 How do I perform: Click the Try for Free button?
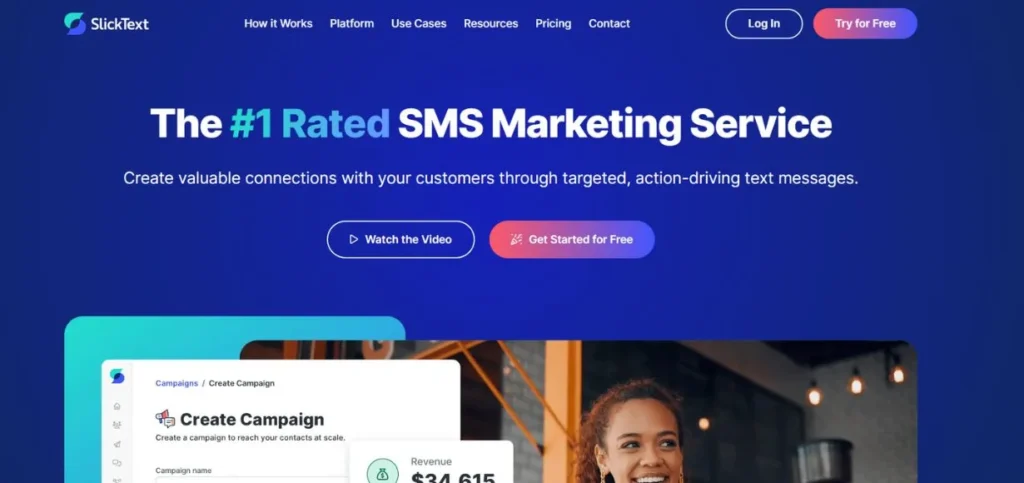point(865,23)
